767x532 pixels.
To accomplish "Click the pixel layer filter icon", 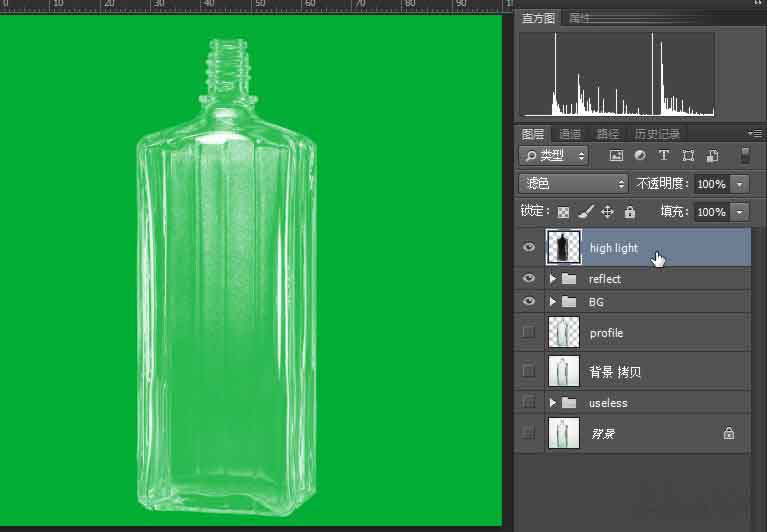I will click(x=616, y=156).
